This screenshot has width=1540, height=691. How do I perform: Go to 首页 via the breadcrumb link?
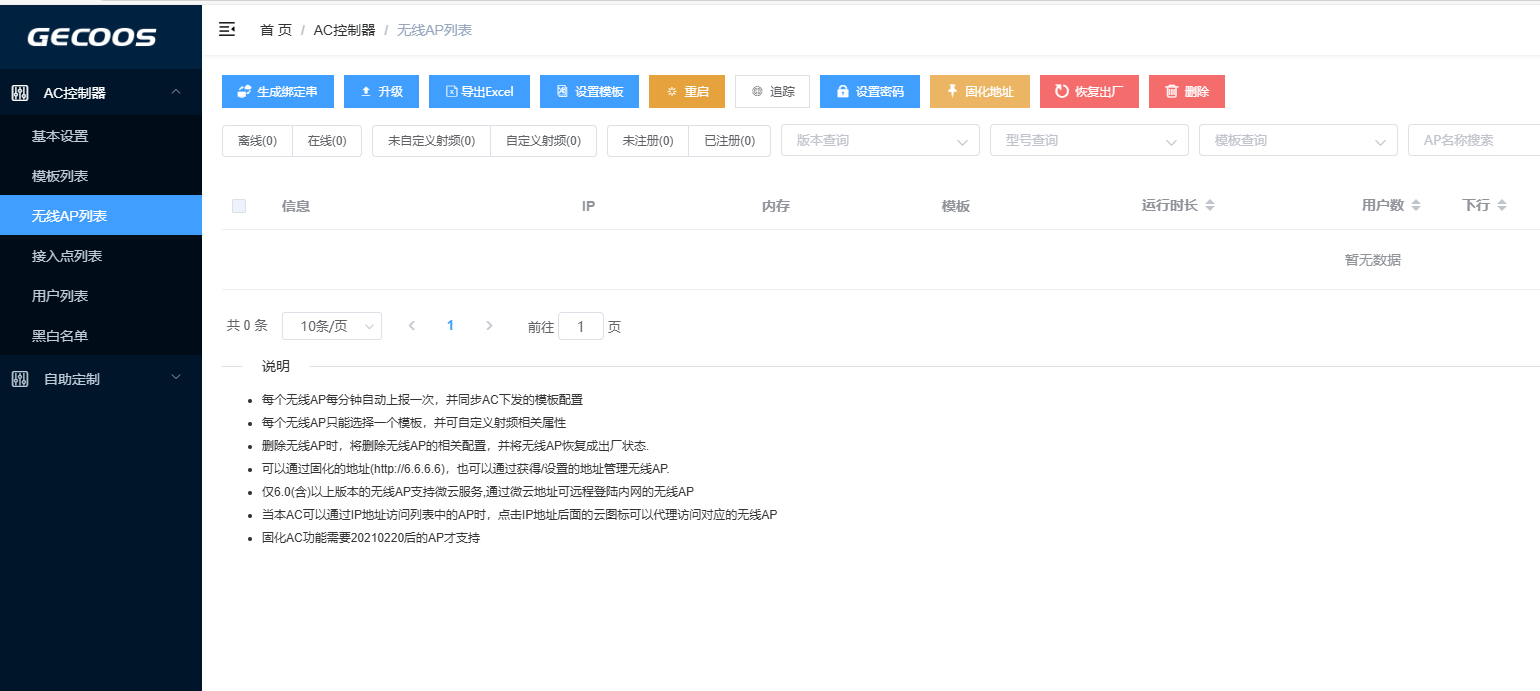[276, 30]
